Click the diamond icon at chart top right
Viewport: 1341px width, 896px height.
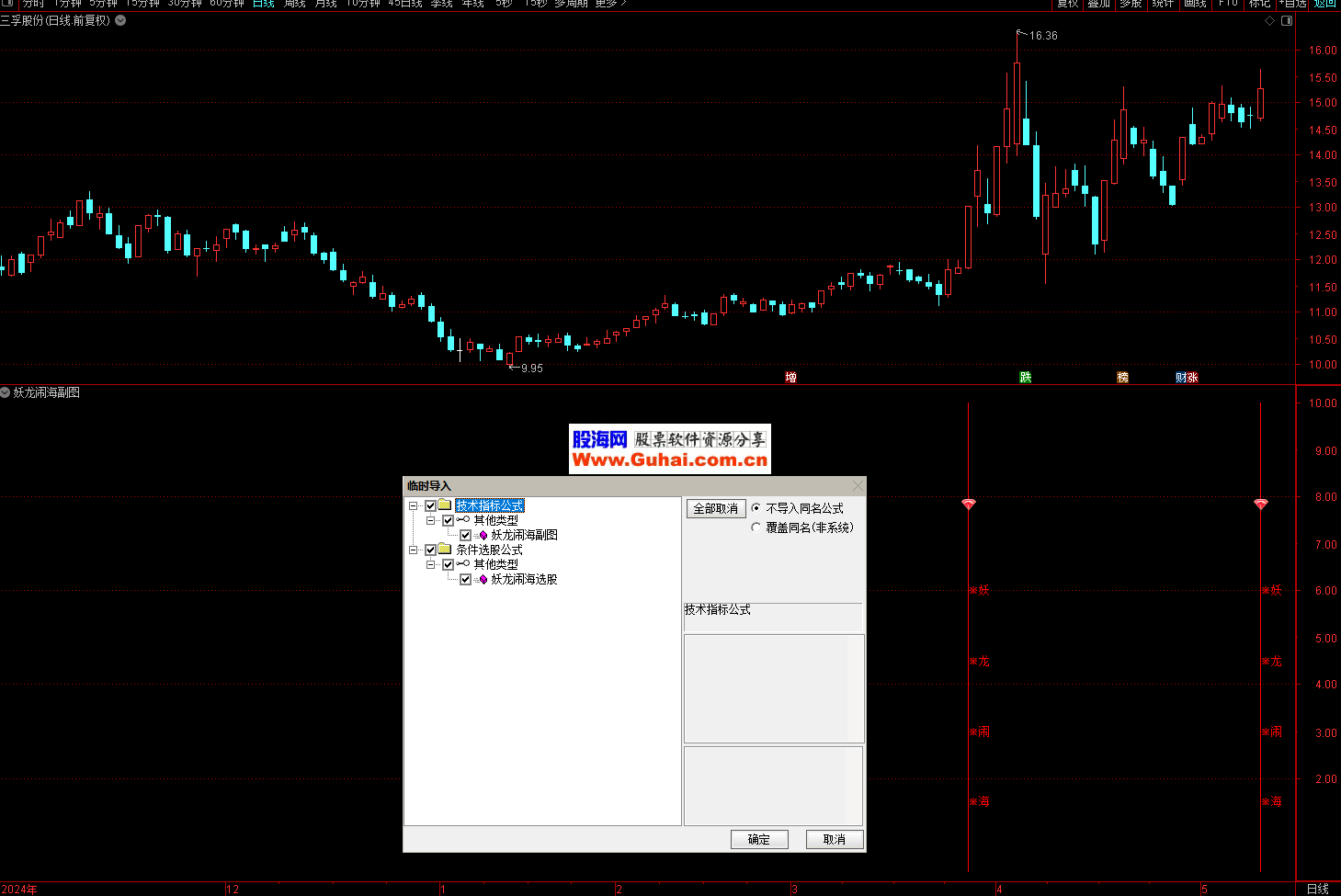pyautogui.click(x=1270, y=20)
